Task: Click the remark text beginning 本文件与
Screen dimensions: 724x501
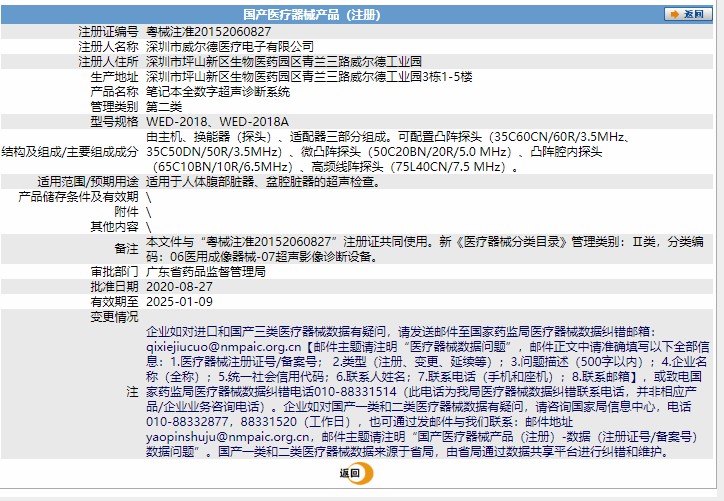Action: coord(425,249)
